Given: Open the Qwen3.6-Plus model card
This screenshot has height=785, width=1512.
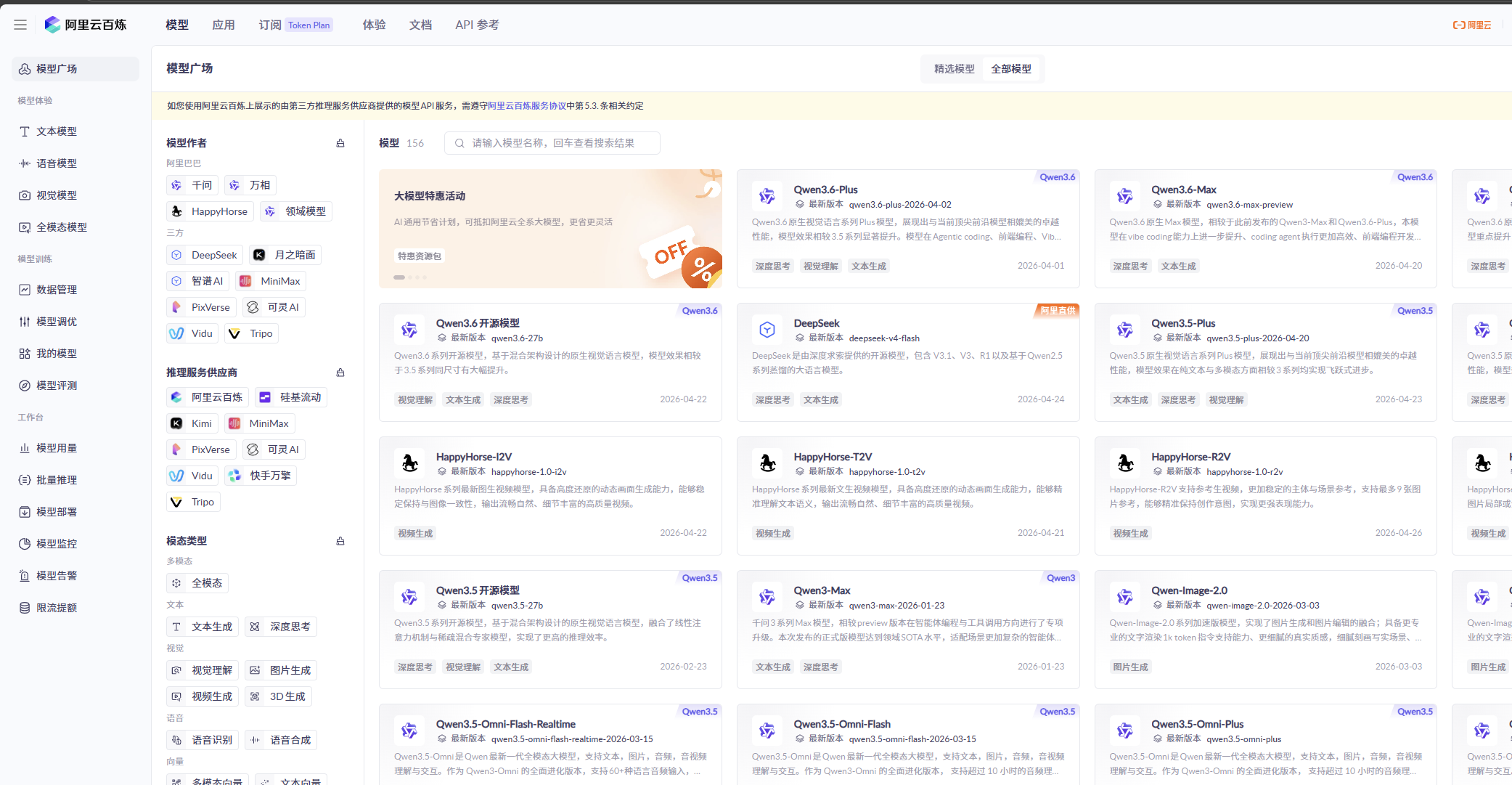Looking at the screenshot, I should 907,229.
